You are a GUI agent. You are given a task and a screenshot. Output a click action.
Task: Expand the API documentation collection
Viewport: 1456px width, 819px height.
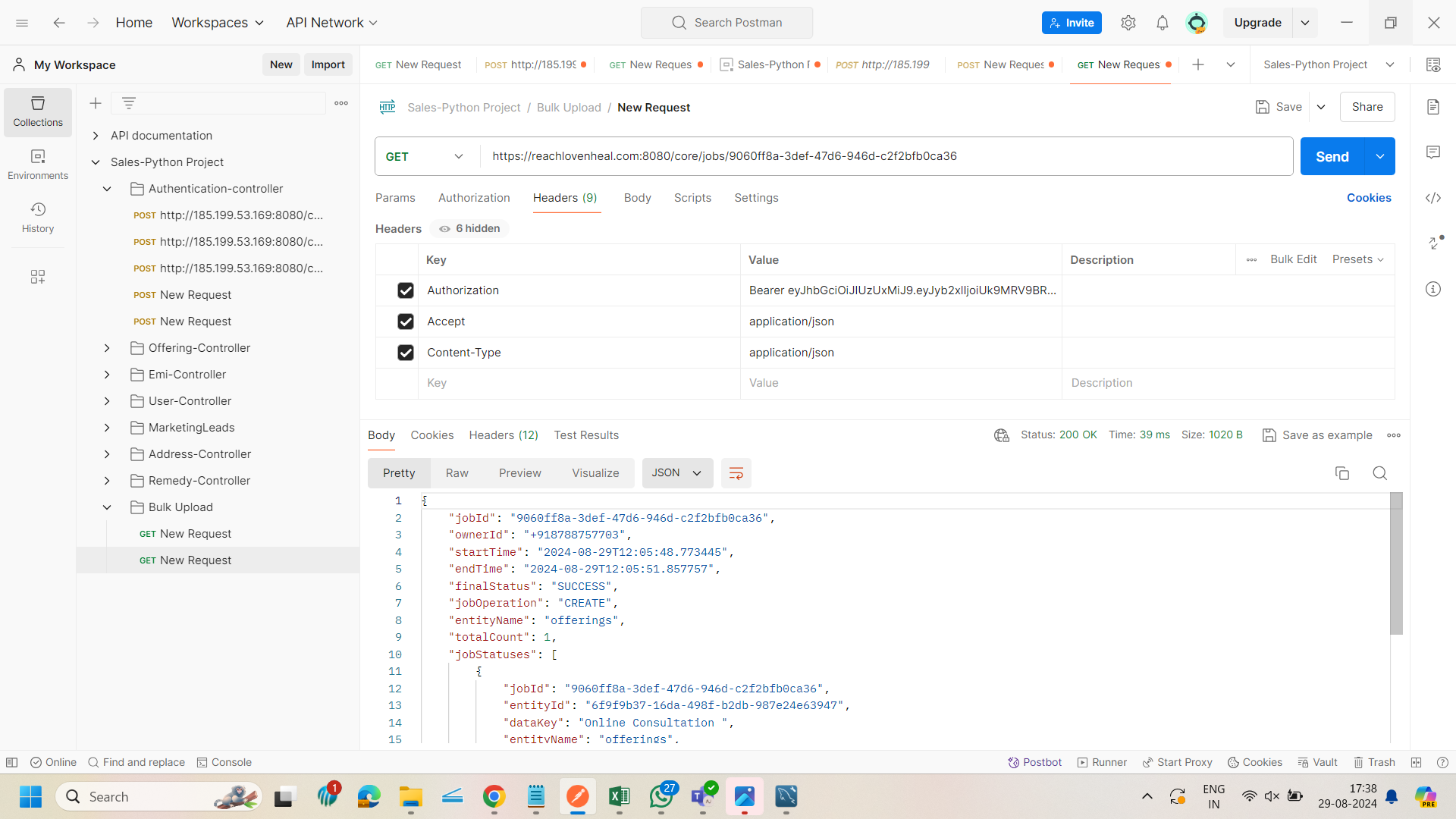(x=96, y=136)
